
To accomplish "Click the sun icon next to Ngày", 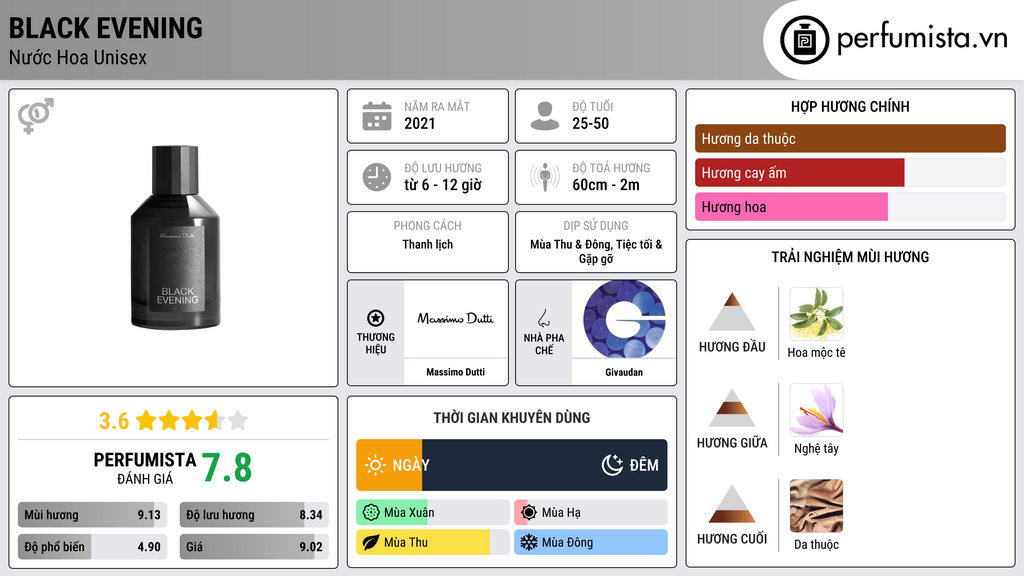I will tap(375, 465).
